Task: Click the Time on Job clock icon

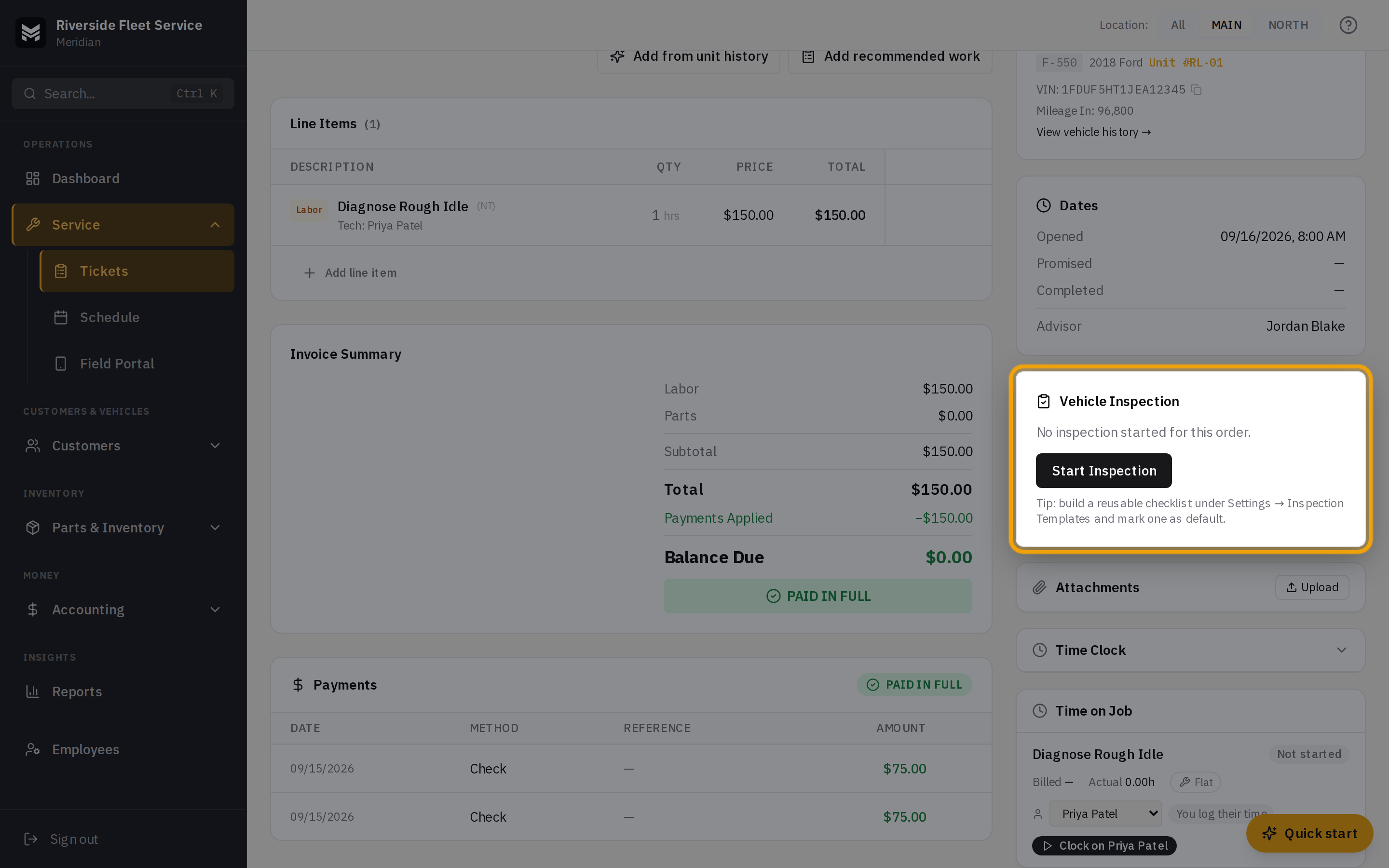Action: [1039, 711]
